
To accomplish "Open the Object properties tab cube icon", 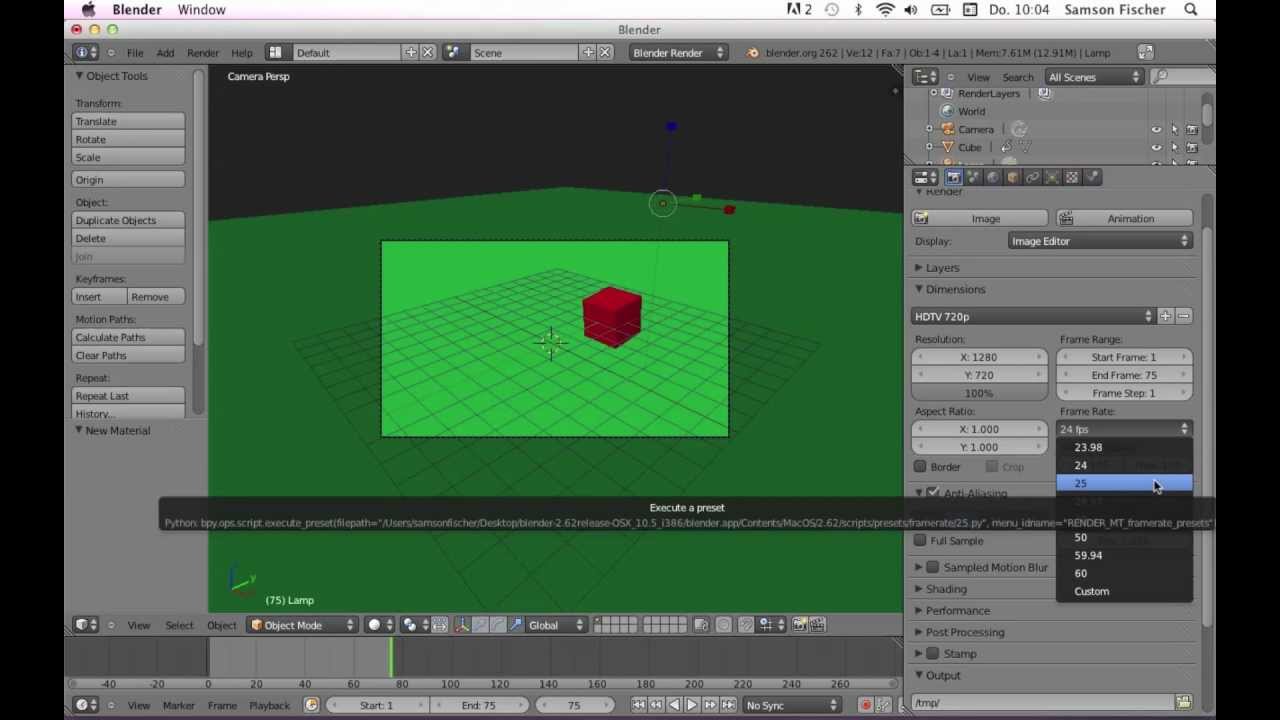I will point(1013,177).
